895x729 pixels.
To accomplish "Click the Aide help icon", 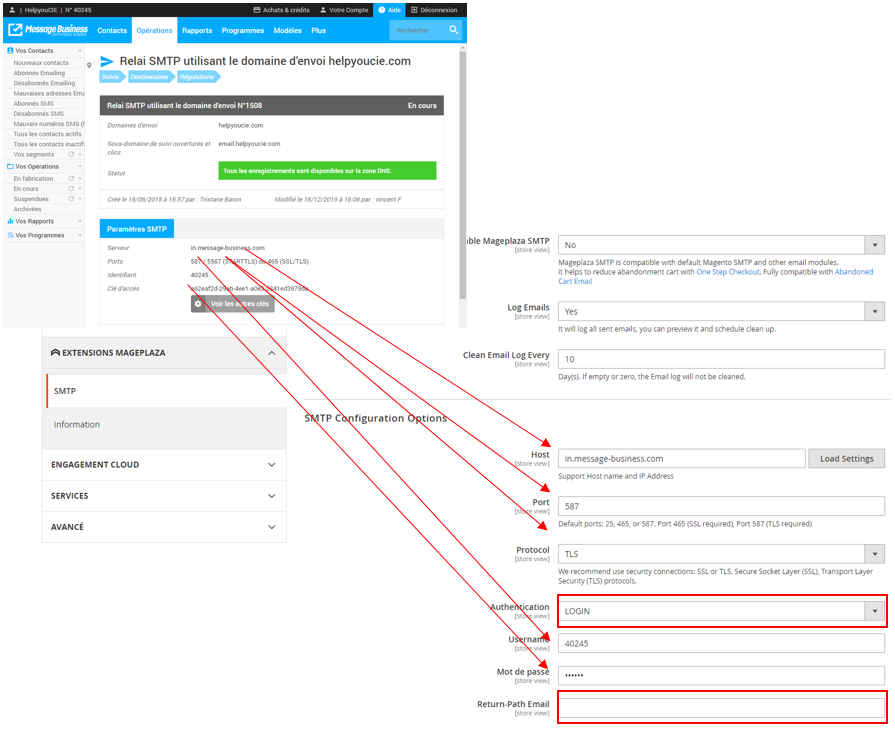I will [x=382, y=10].
